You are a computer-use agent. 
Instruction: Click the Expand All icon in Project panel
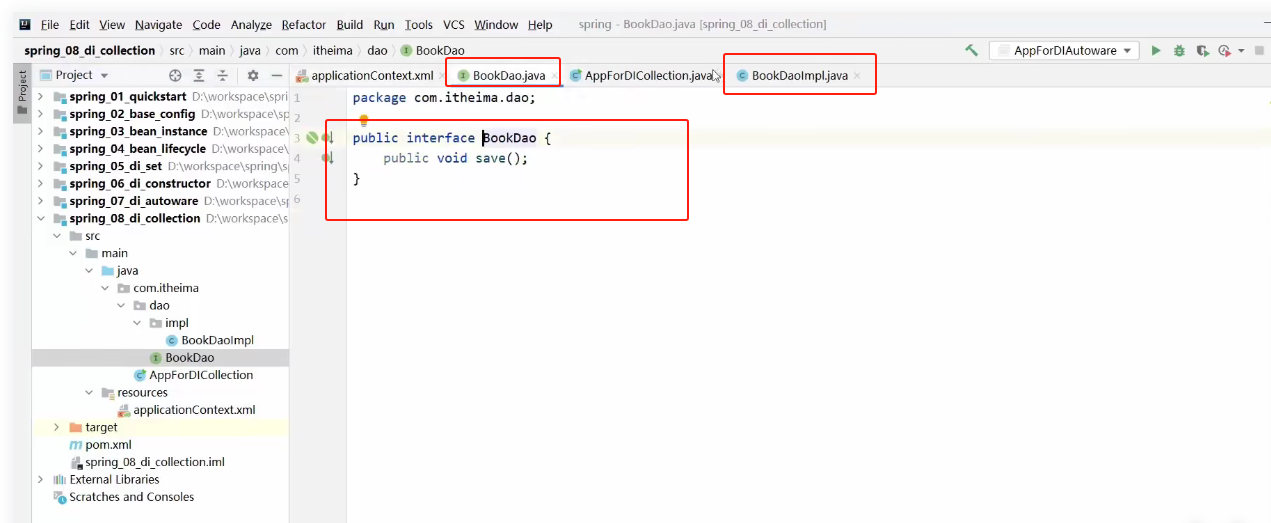coord(199,75)
